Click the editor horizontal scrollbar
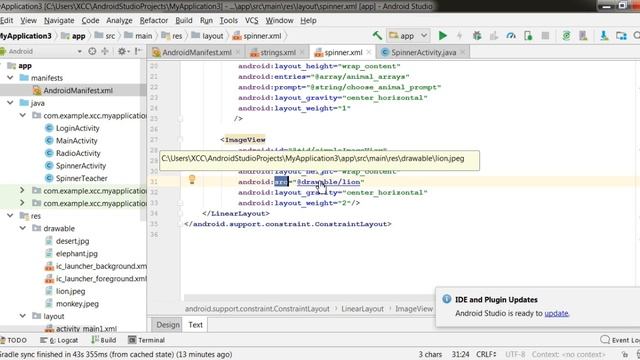640x360 pixels. coord(309,298)
